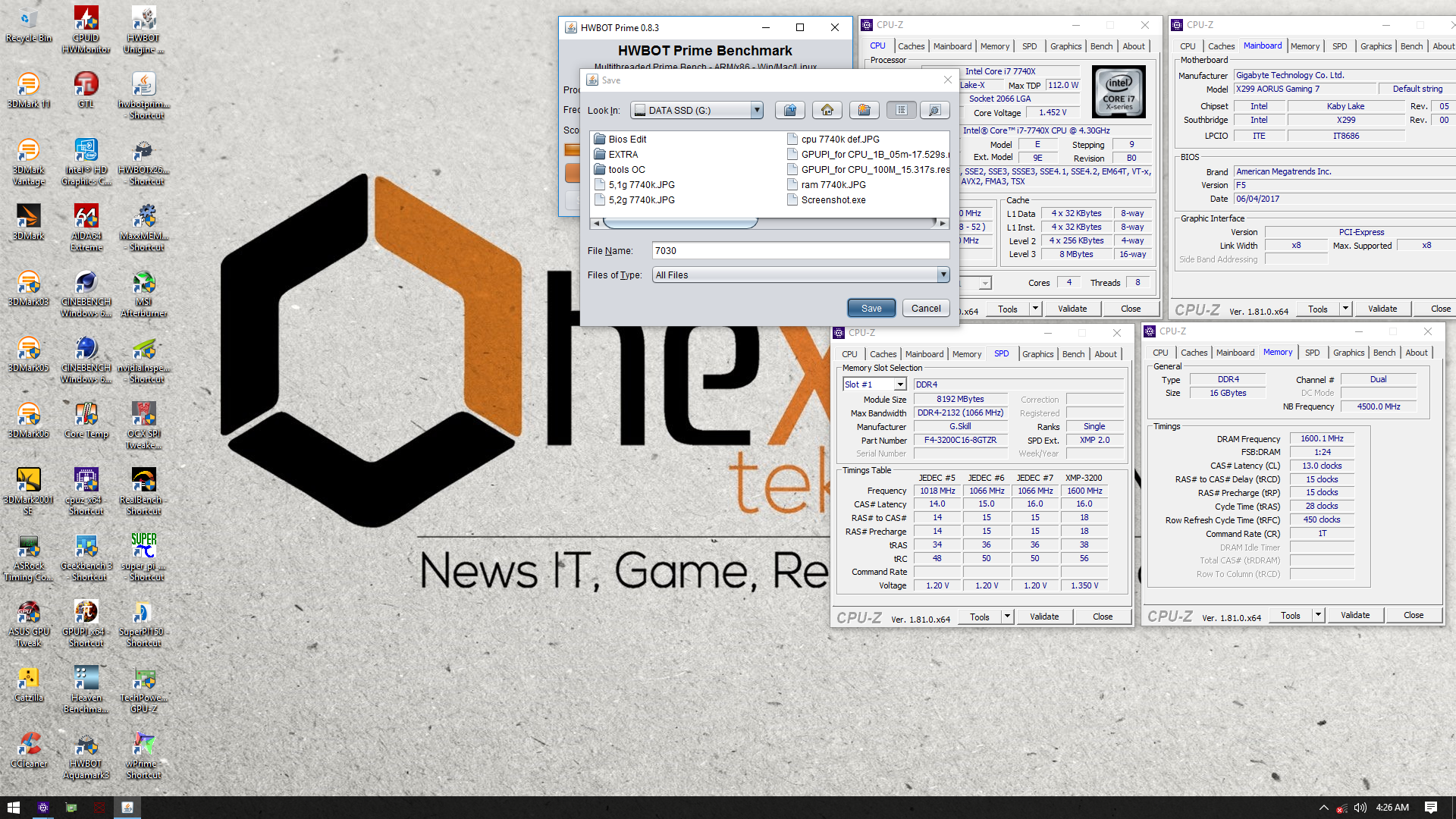1456x819 pixels.
Task: Launch OCX SPI Tweaker icon
Action: tap(143, 426)
